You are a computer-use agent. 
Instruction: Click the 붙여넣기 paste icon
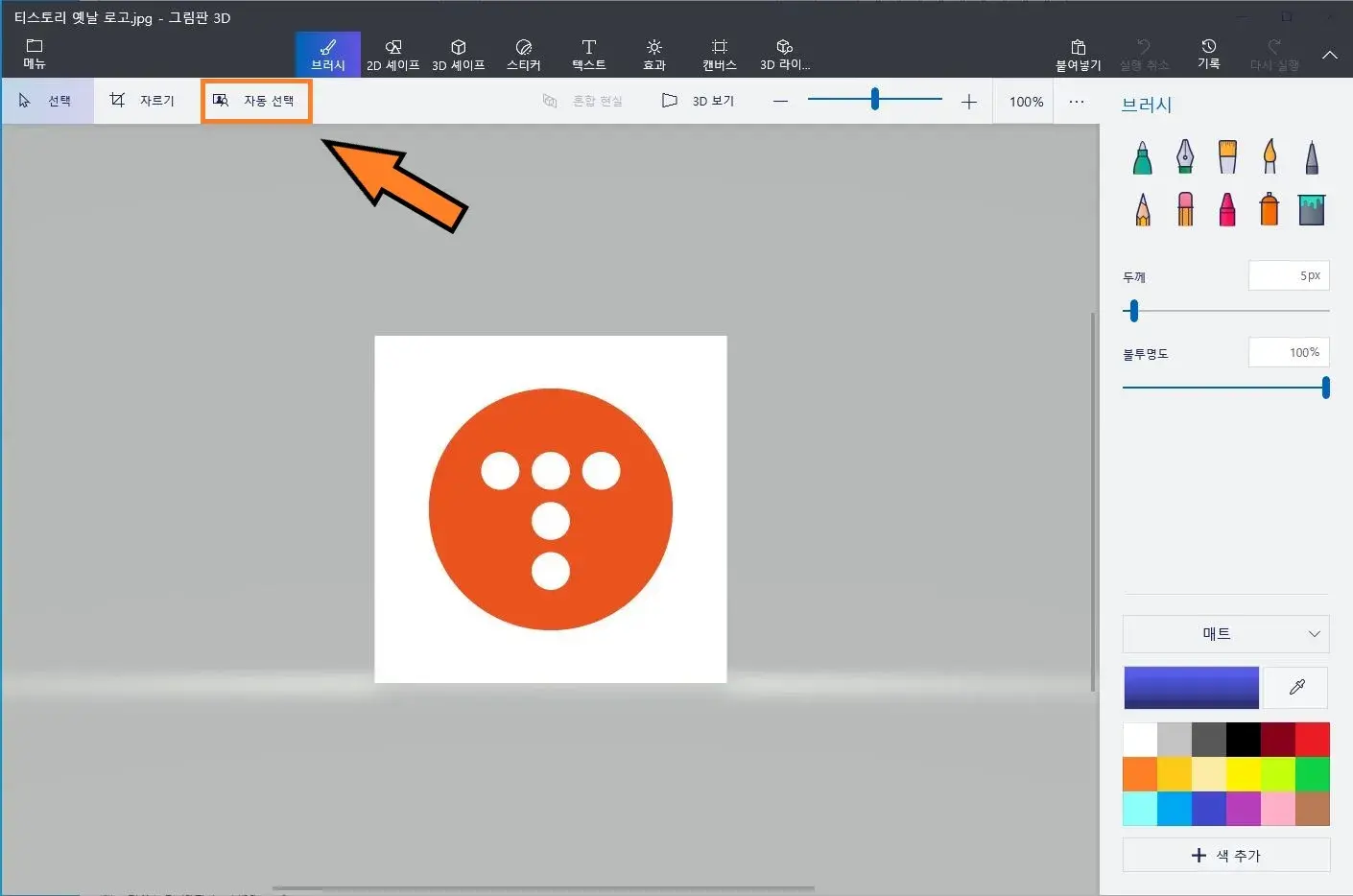tap(1079, 55)
